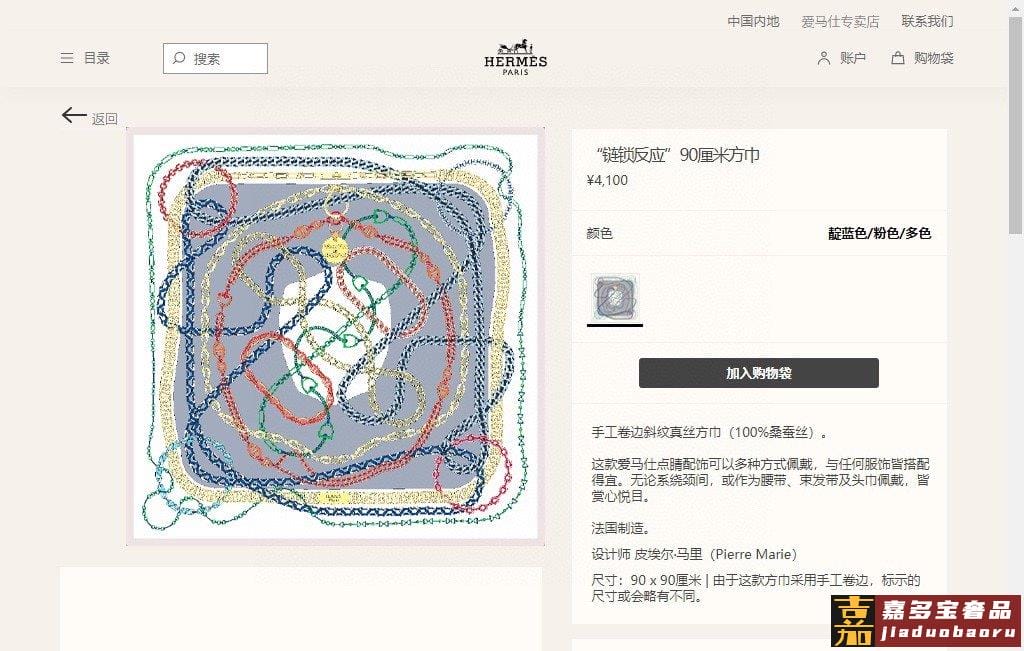Select the blue/pink scarf color swatch

click(x=615, y=298)
